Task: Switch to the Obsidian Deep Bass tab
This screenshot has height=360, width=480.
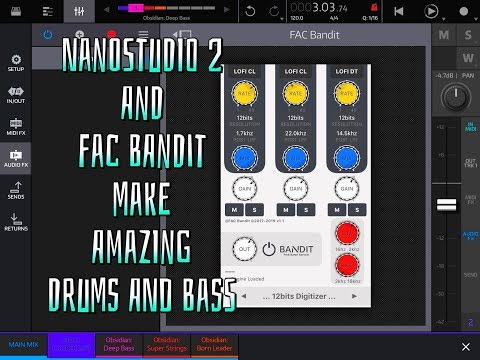Action: click(119, 345)
